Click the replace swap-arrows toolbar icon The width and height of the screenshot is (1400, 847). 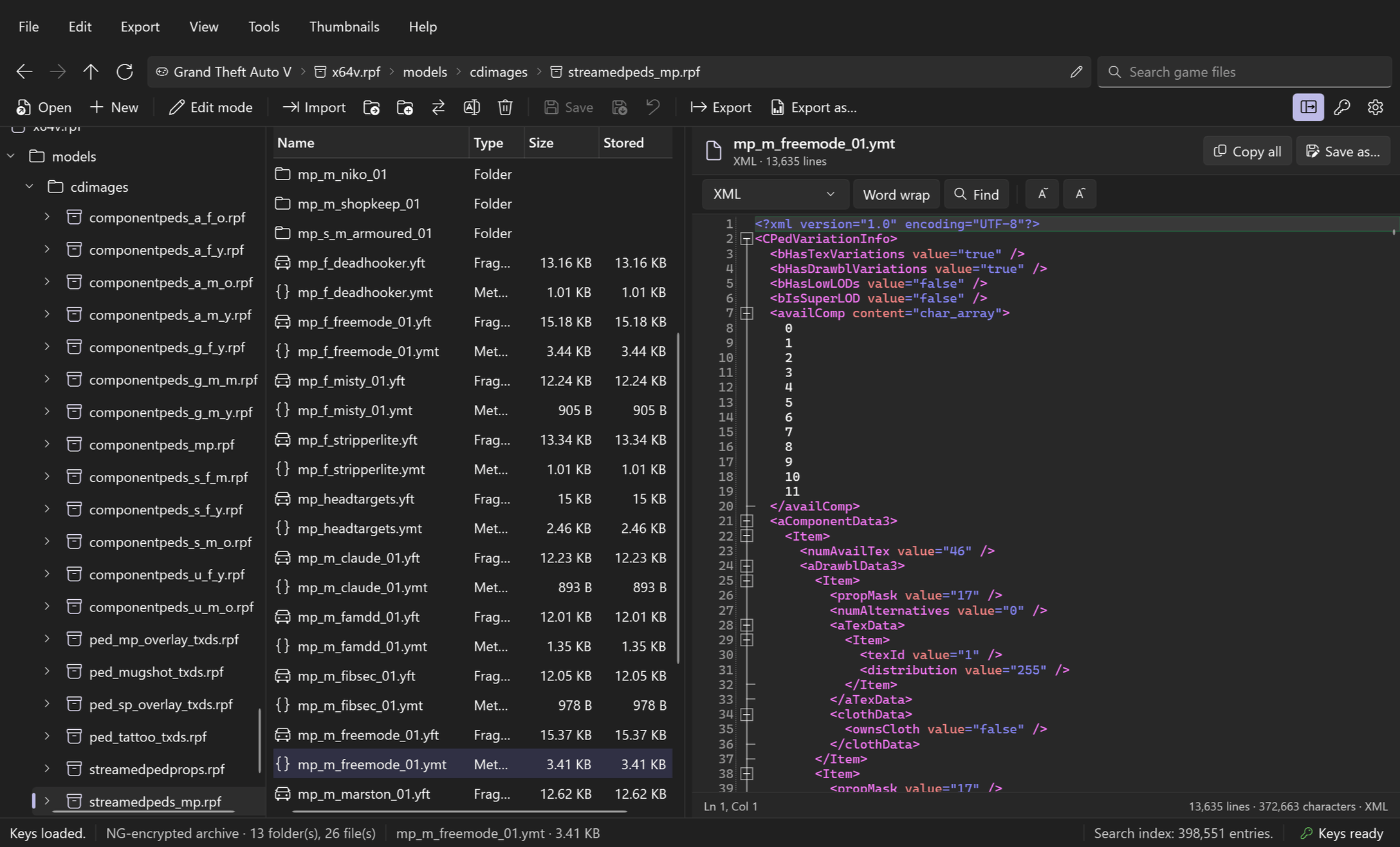tap(438, 107)
